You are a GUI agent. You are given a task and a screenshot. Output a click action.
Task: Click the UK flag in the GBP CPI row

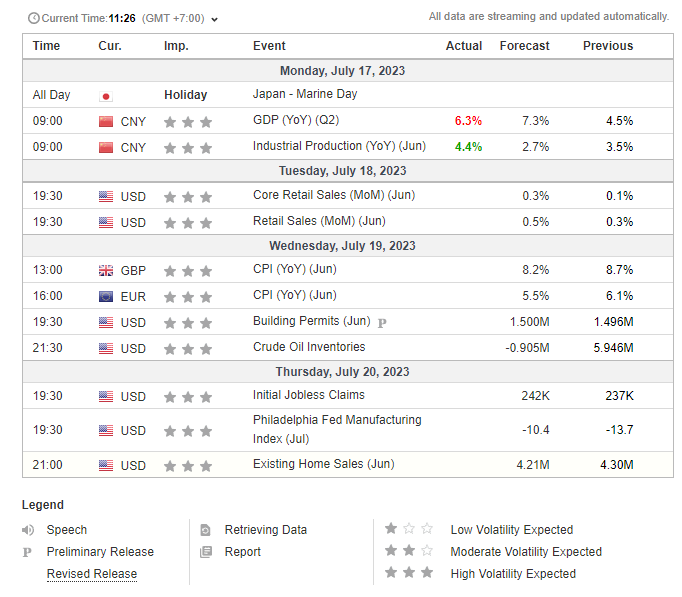tap(106, 271)
